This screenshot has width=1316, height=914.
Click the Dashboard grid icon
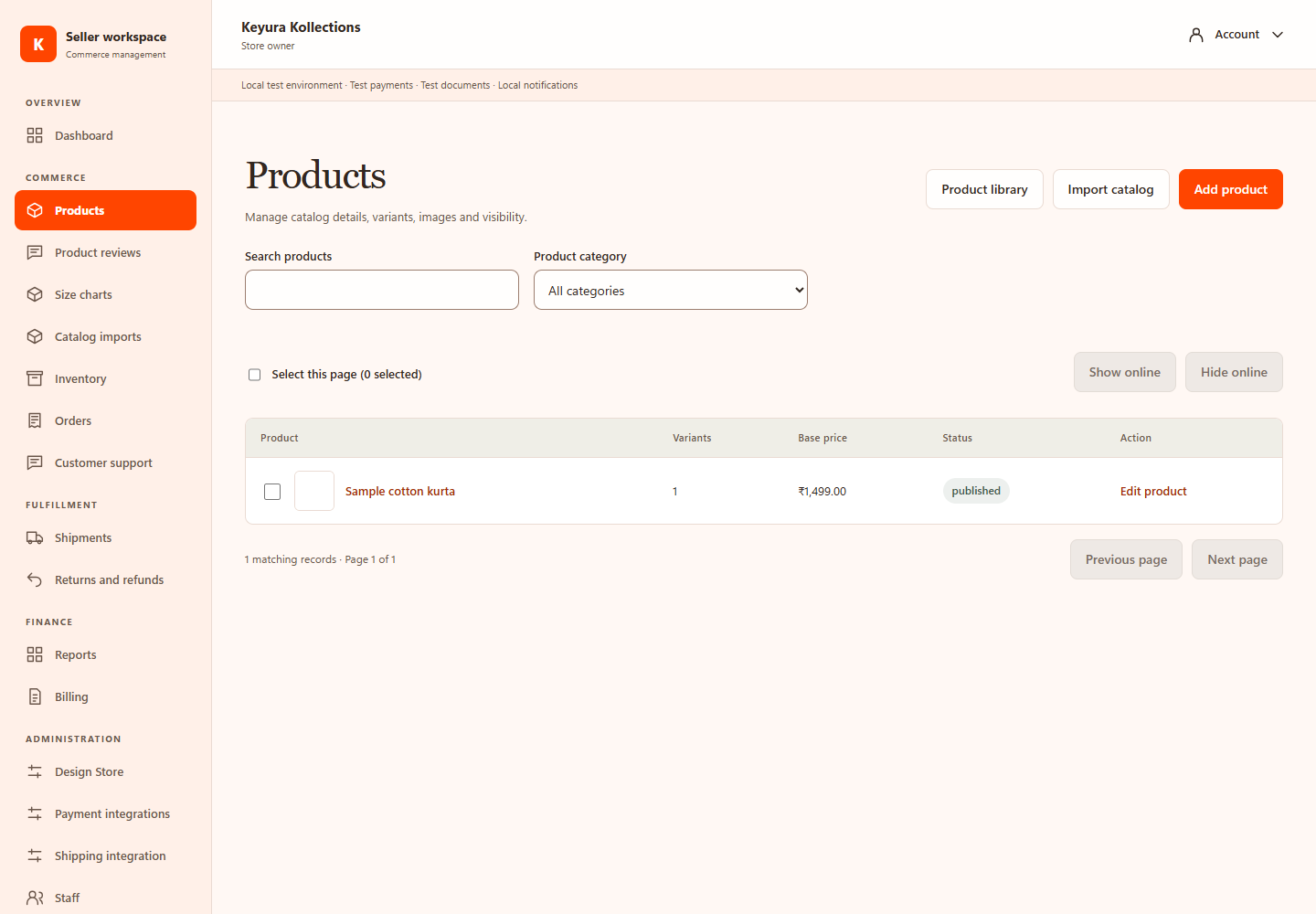35,135
